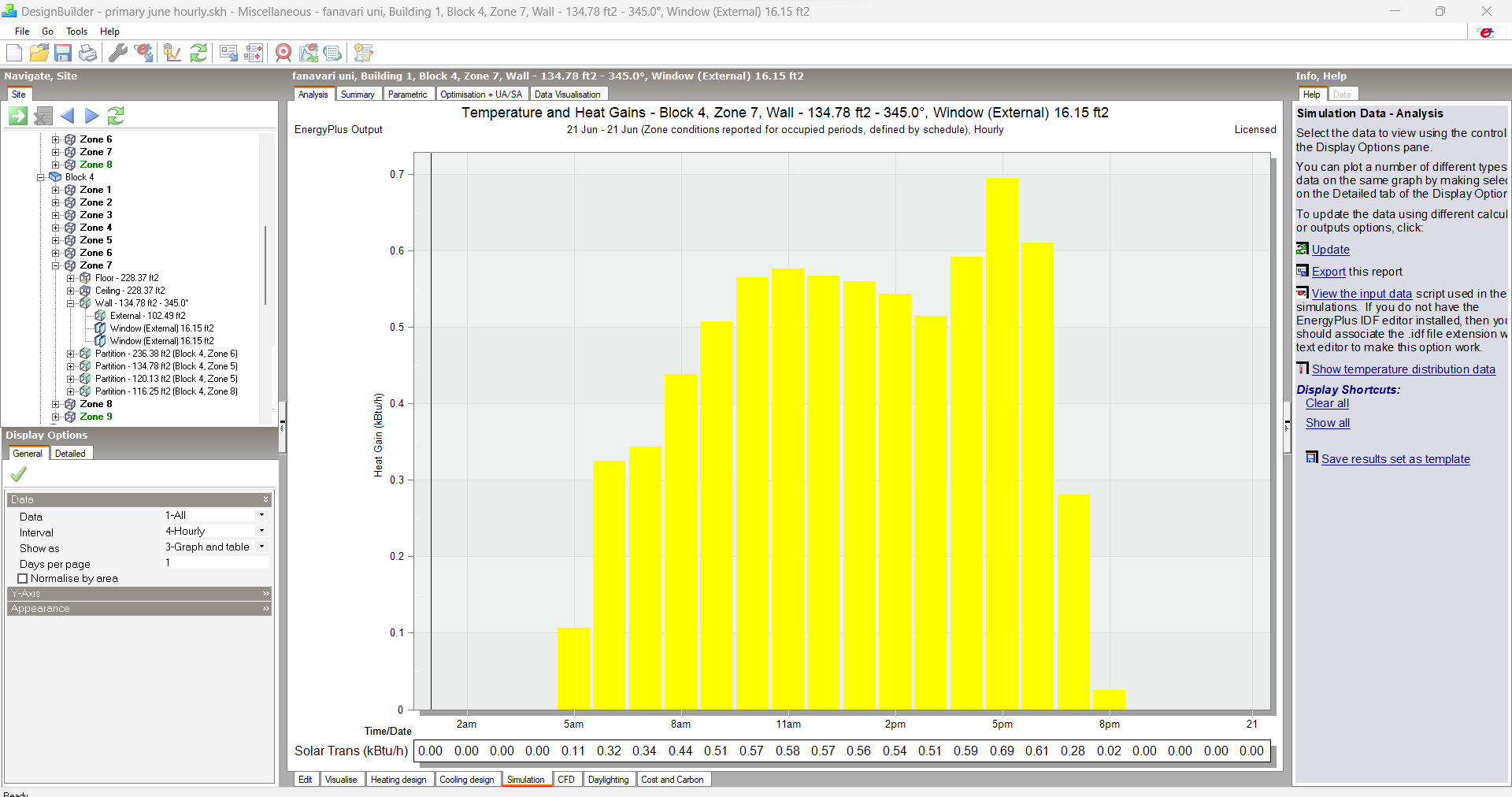
Task: Click the New file toolbar icon
Action: (x=14, y=53)
